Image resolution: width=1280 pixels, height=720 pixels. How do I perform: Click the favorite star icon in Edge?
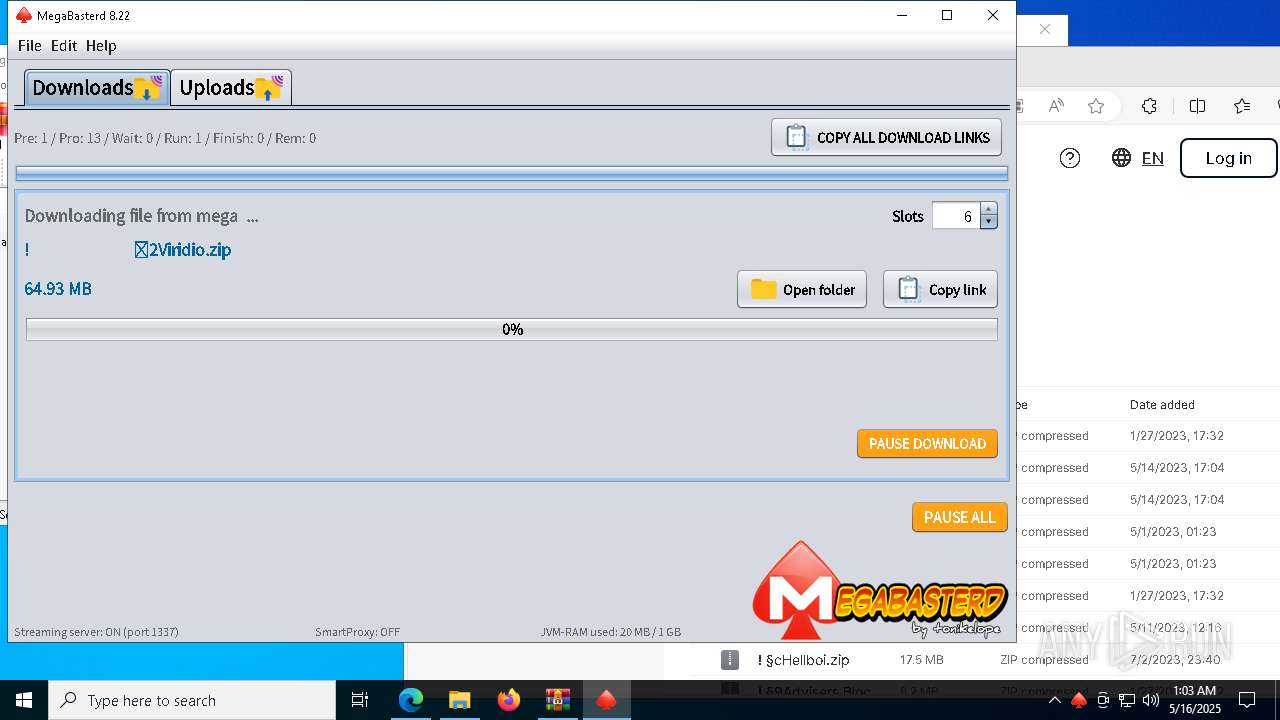1096,106
